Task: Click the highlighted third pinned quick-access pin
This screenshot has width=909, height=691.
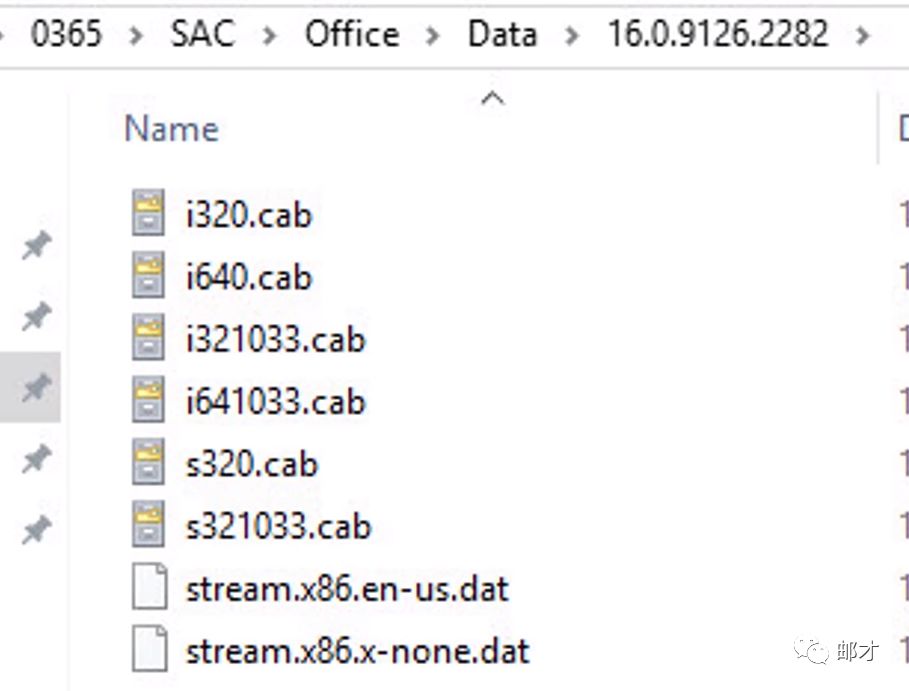Action: (36, 388)
